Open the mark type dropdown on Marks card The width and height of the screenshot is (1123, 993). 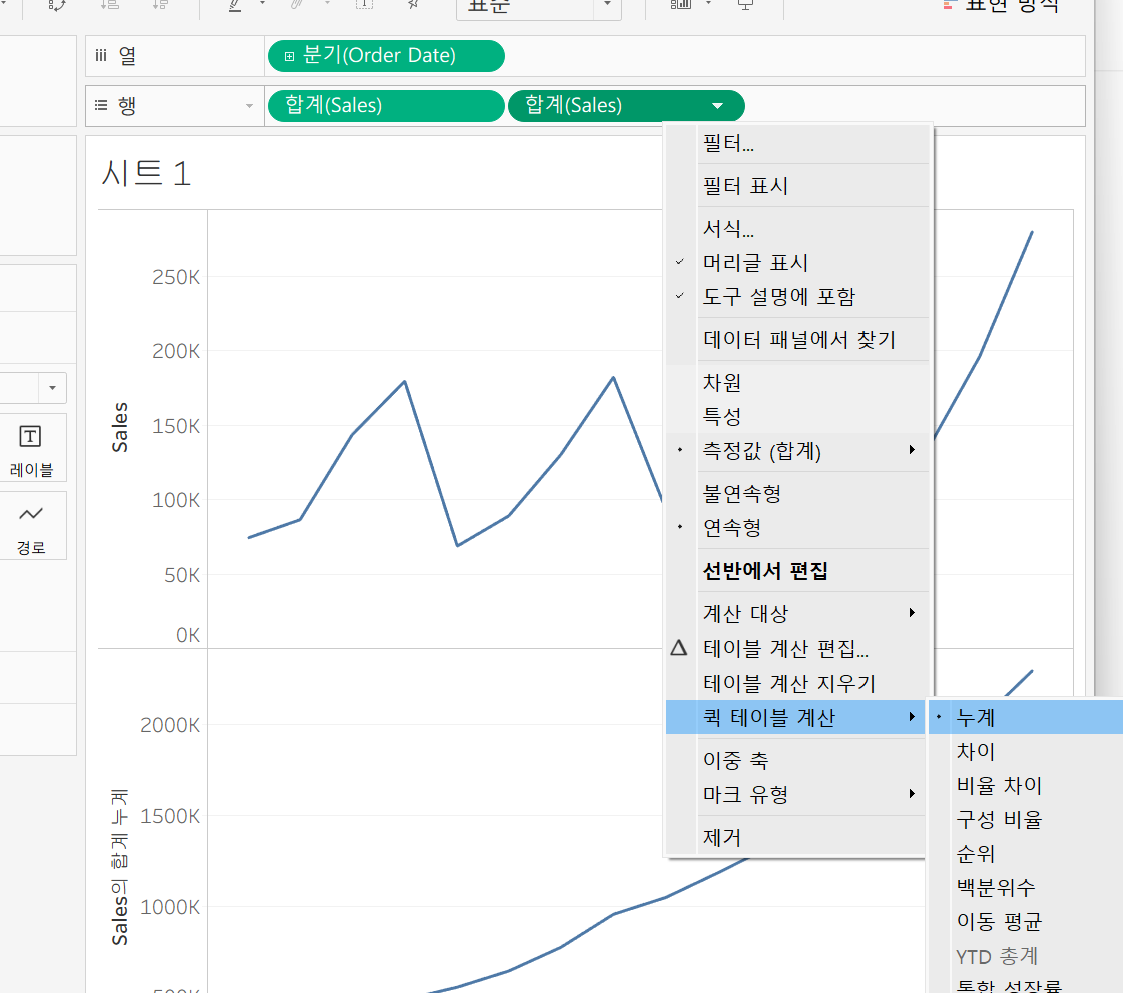[52, 388]
